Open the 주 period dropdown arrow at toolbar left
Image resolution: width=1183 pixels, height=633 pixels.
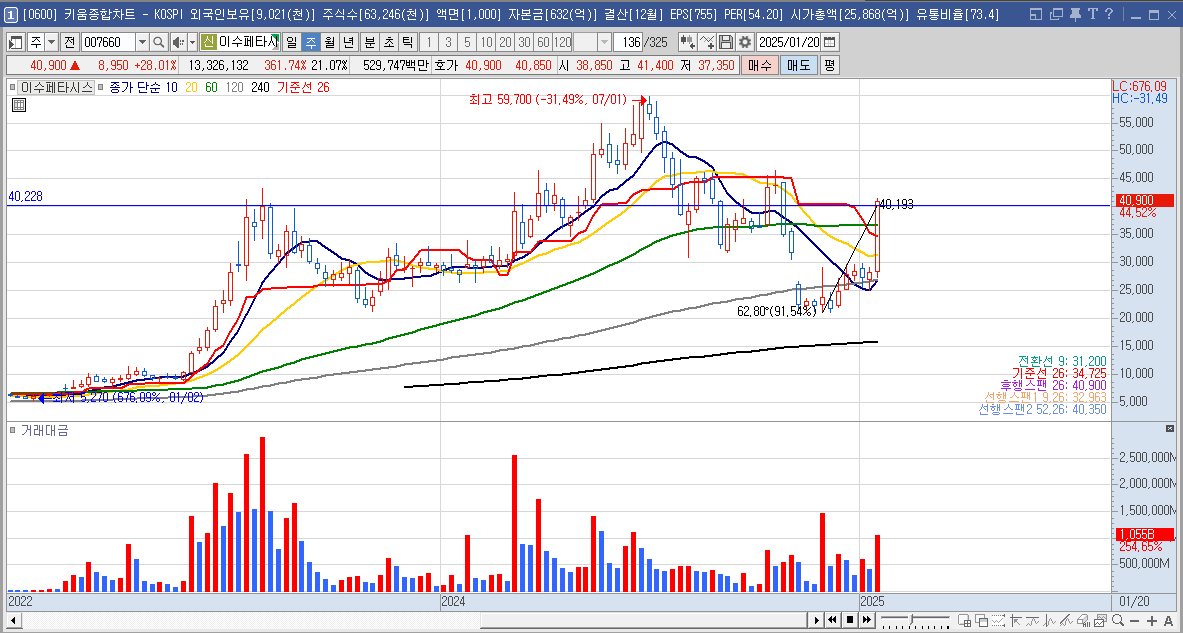pyautogui.click(x=51, y=42)
